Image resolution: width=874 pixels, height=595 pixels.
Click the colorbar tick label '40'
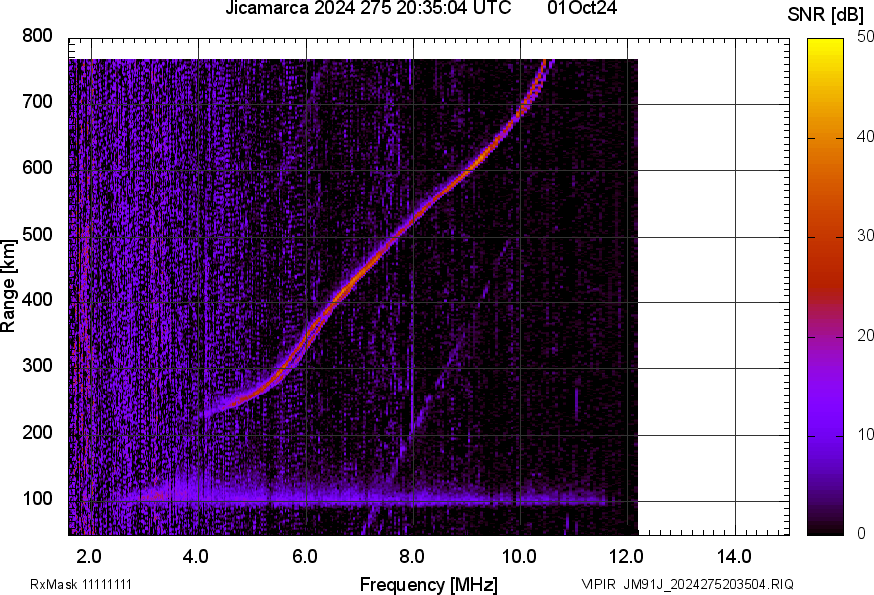pos(865,136)
